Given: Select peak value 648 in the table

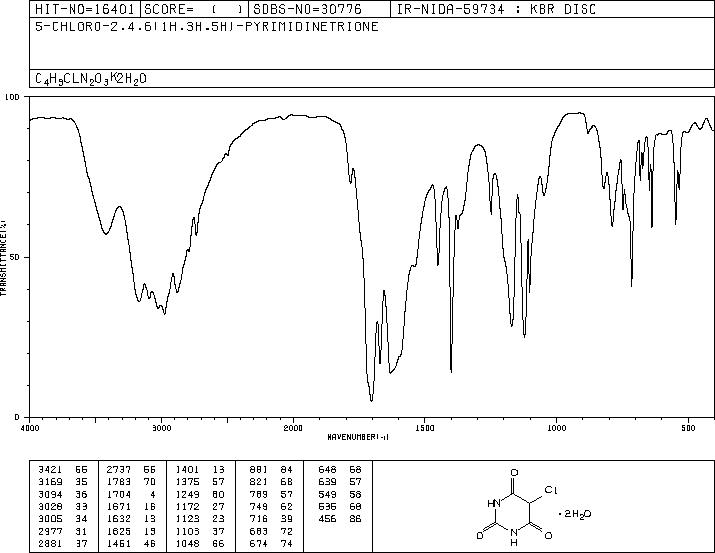Looking at the screenshot, I should (327, 470).
